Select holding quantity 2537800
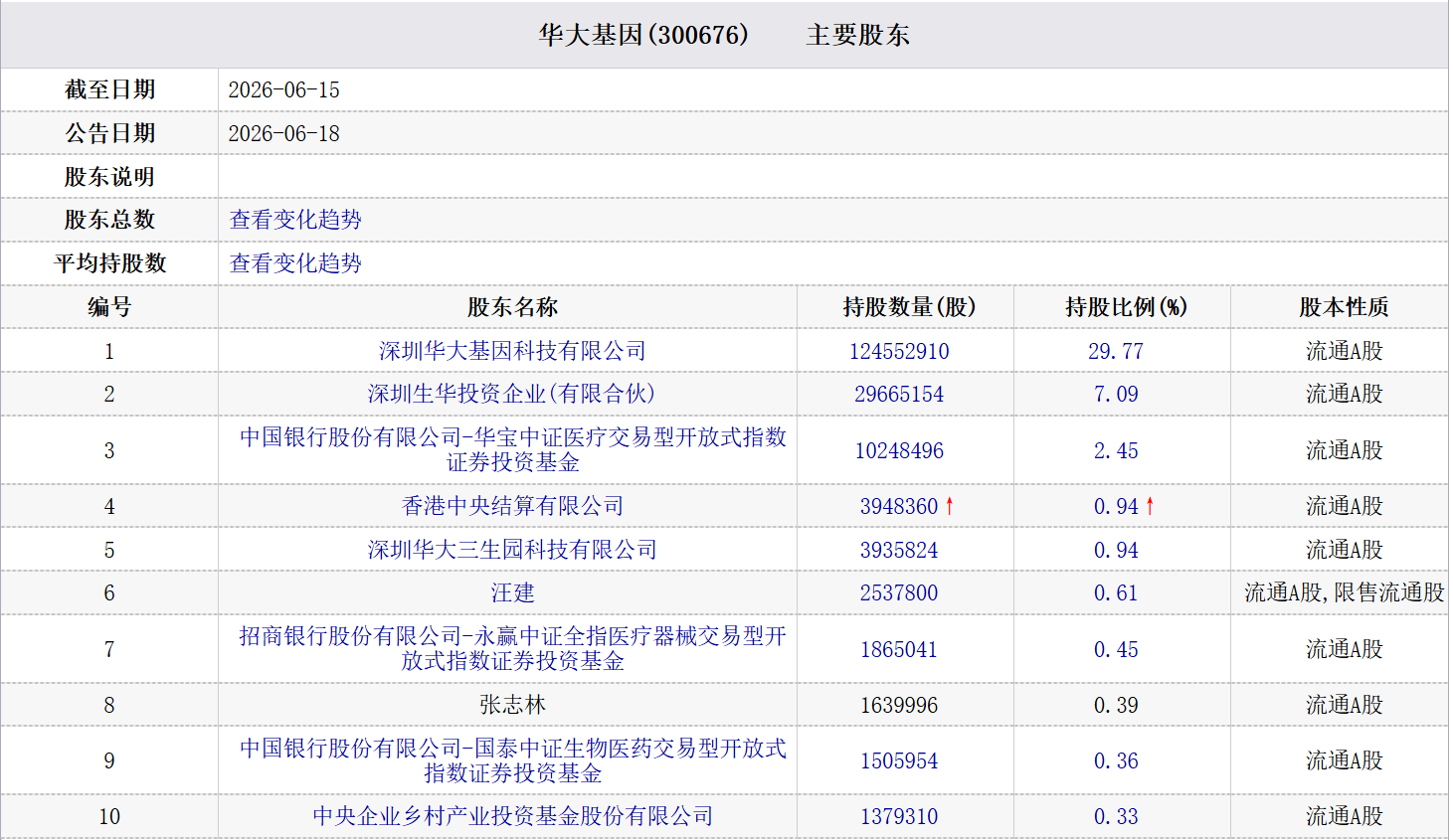Screen dimensions: 1453x840 (x=899, y=593)
